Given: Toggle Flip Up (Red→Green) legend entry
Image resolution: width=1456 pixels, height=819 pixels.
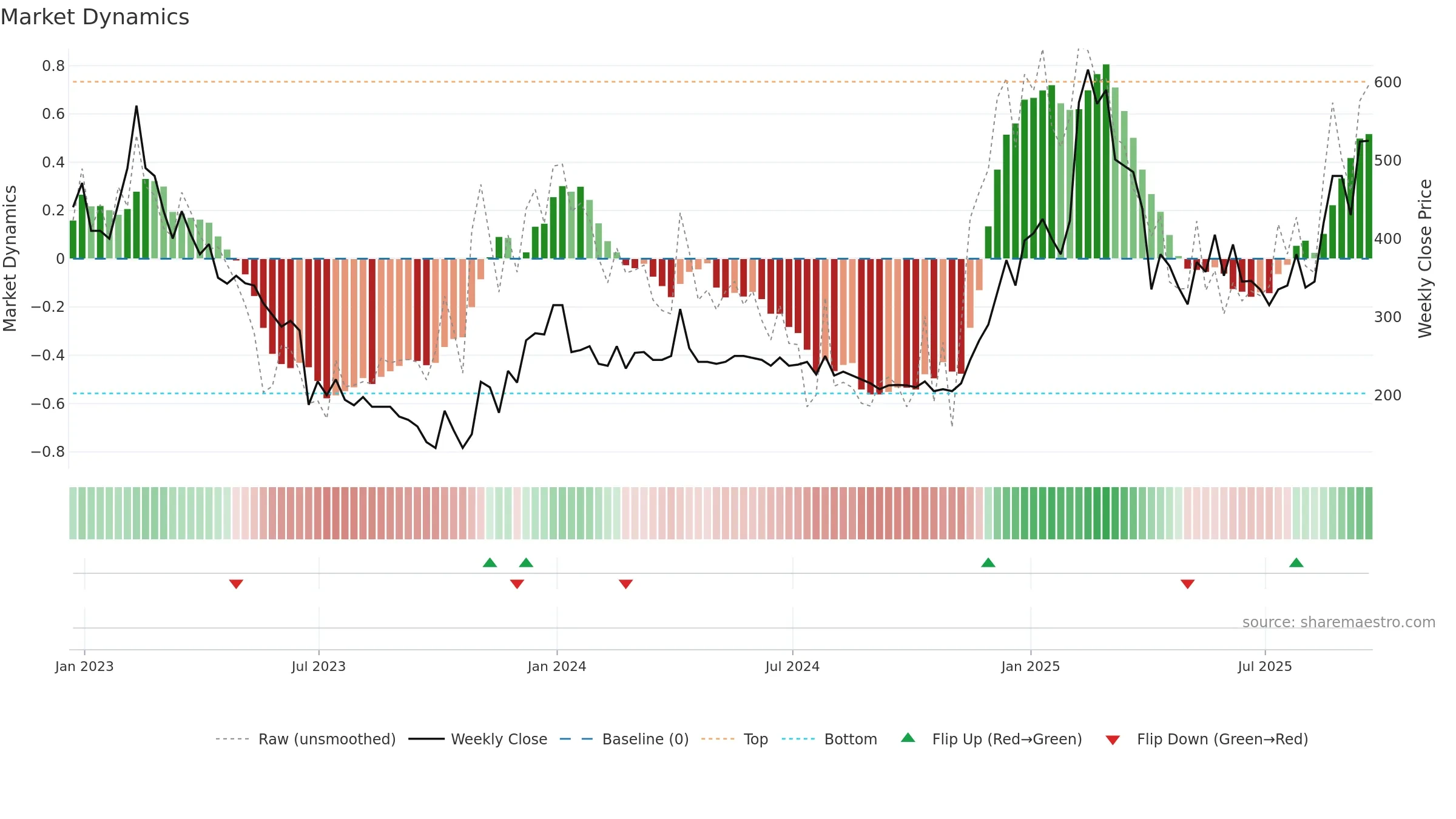Looking at the screenshot, I should click(991, 739).
